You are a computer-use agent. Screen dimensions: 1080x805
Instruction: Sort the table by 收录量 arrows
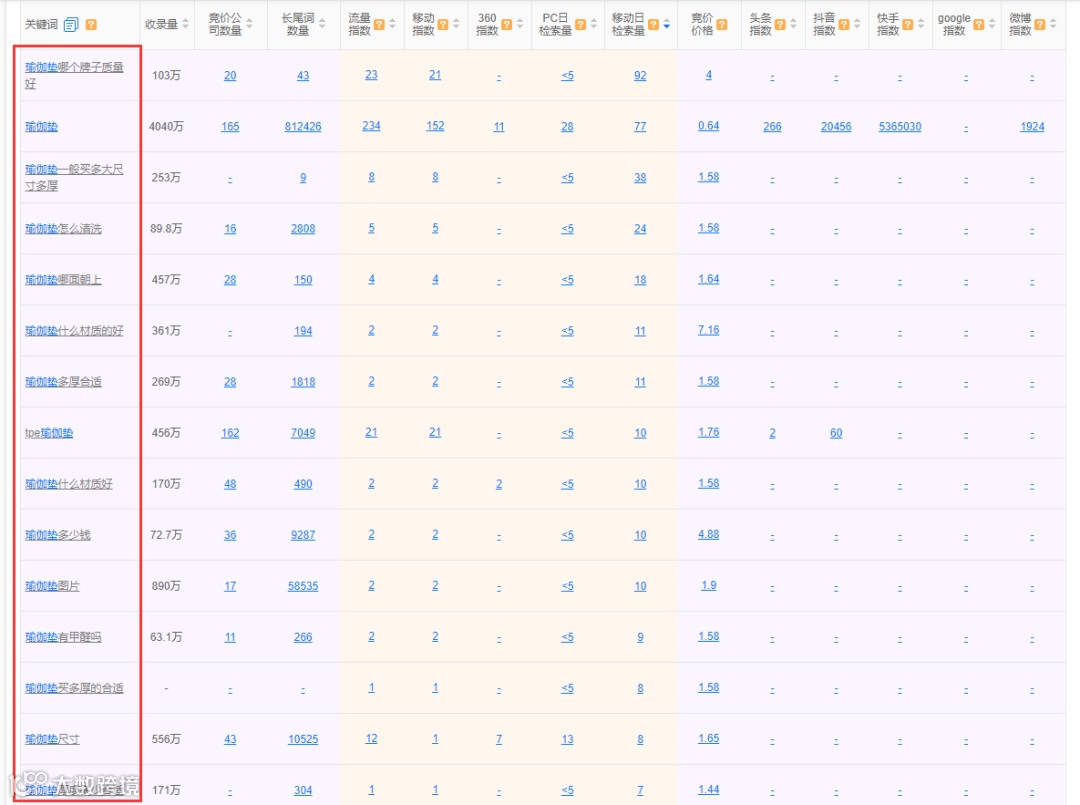point(185,25)
